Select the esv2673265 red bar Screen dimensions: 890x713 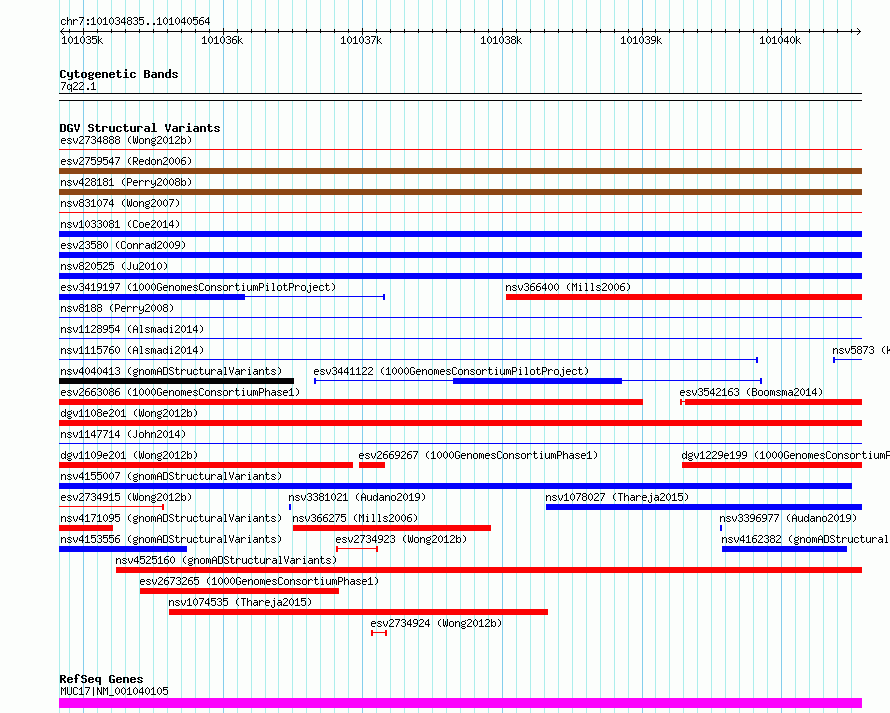(239, 591)
